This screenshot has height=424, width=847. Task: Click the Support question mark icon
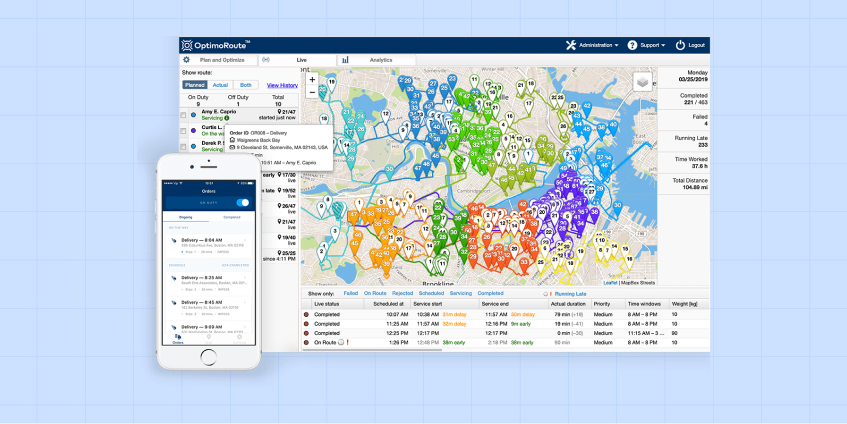tap(632, 45)
